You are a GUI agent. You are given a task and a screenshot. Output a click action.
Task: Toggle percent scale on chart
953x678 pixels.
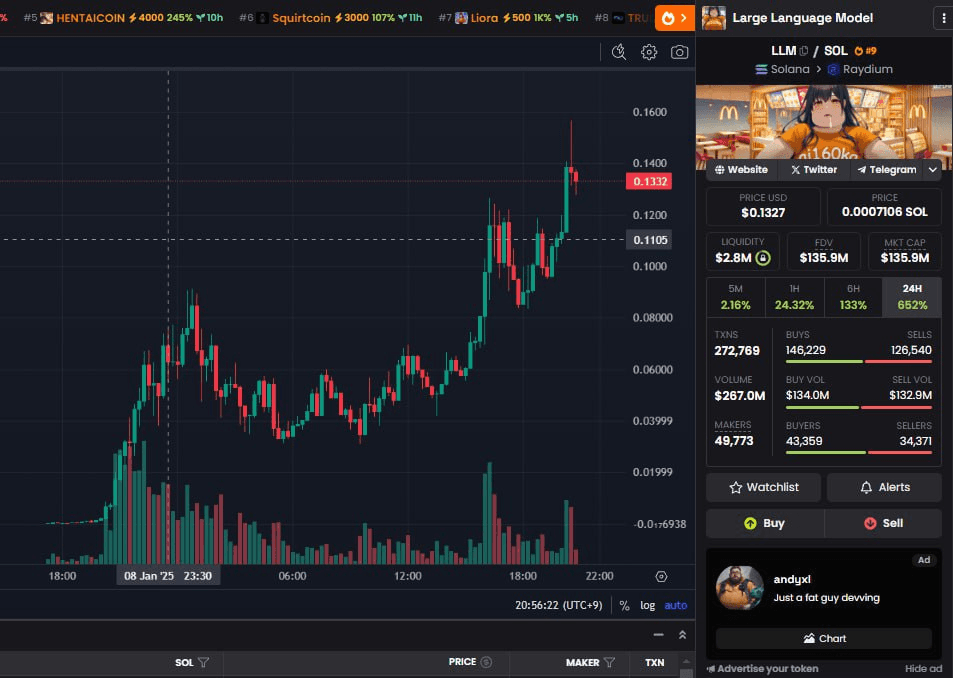[624, 606]
